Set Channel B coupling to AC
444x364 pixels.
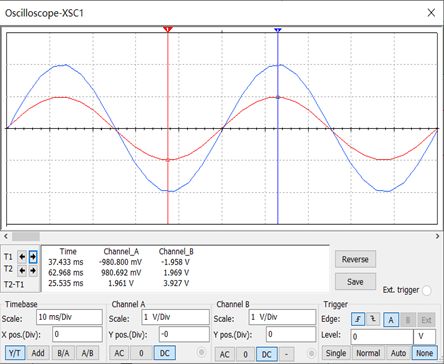coord(225,354)
